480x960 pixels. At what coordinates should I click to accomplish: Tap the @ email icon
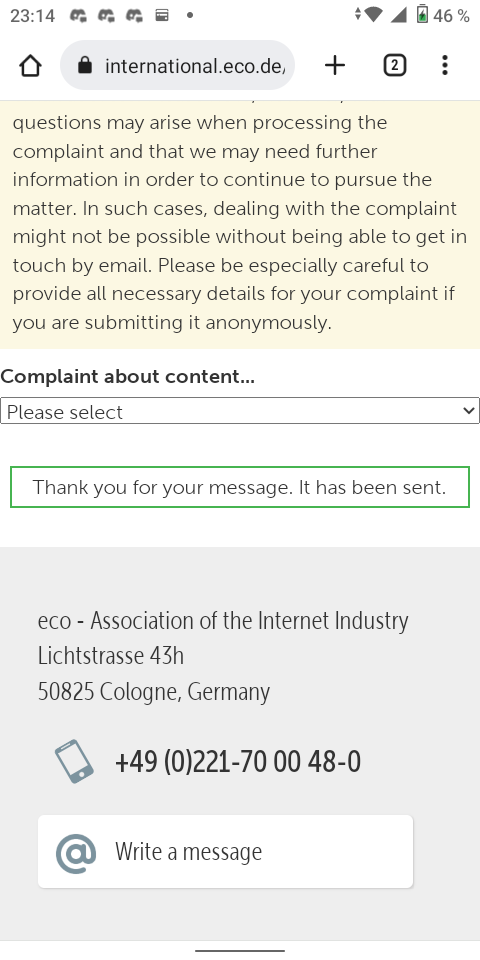click(x=76, y=853)
